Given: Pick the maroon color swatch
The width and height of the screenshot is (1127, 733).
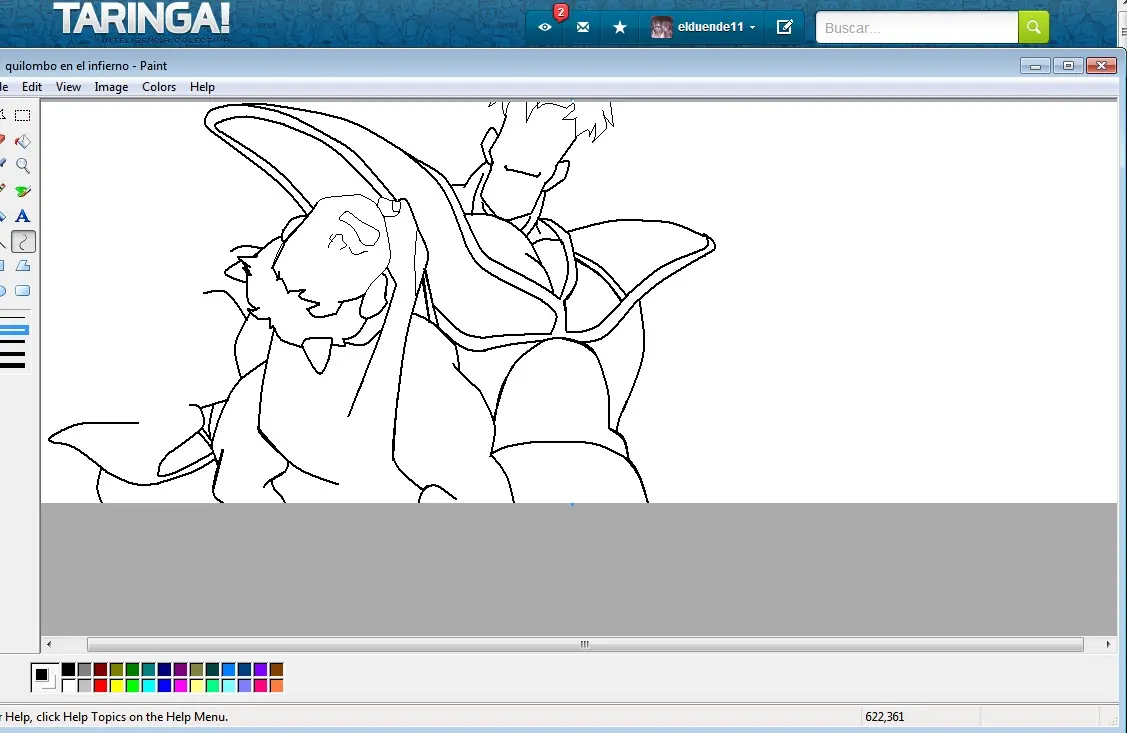Looking at the screenshot, I should (101, 670).
